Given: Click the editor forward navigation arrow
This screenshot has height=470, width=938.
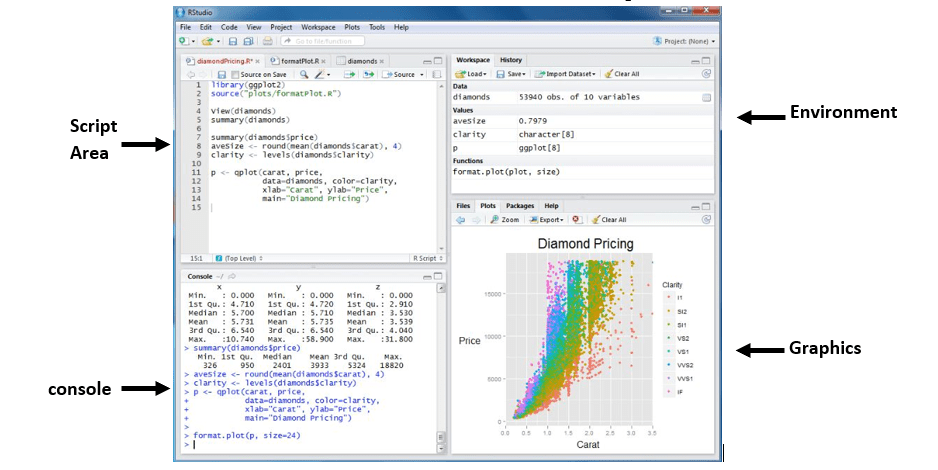Looking at the screenshot, I should (203, 75).
